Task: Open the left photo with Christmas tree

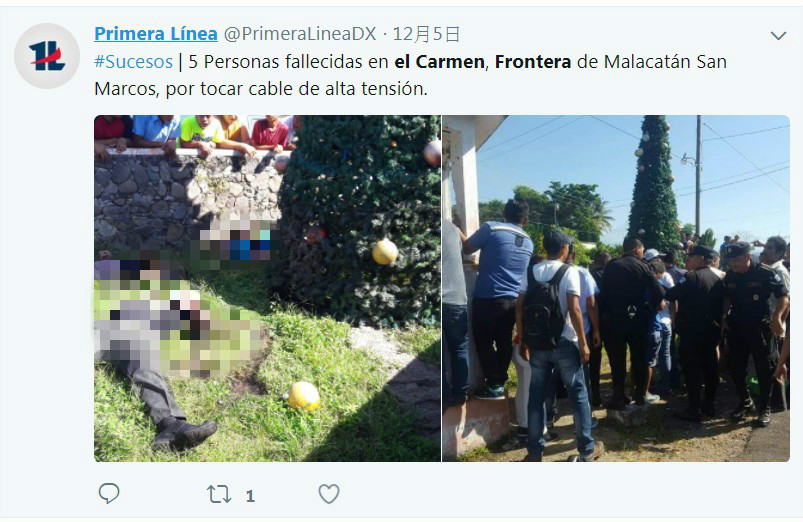Action: [267, 288]
